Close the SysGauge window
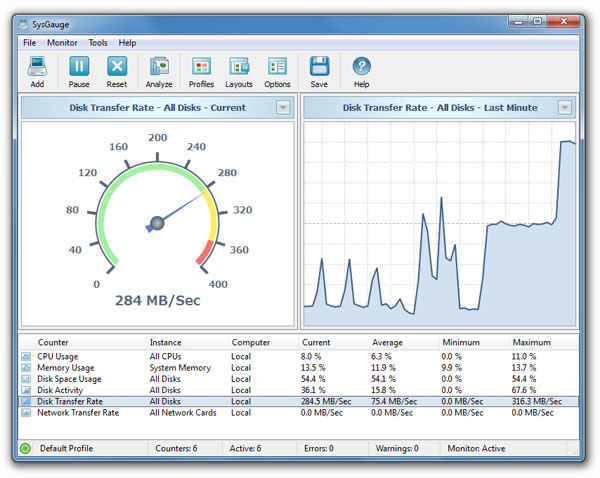This screenshot has height=478, width=600. pos(563,21)
